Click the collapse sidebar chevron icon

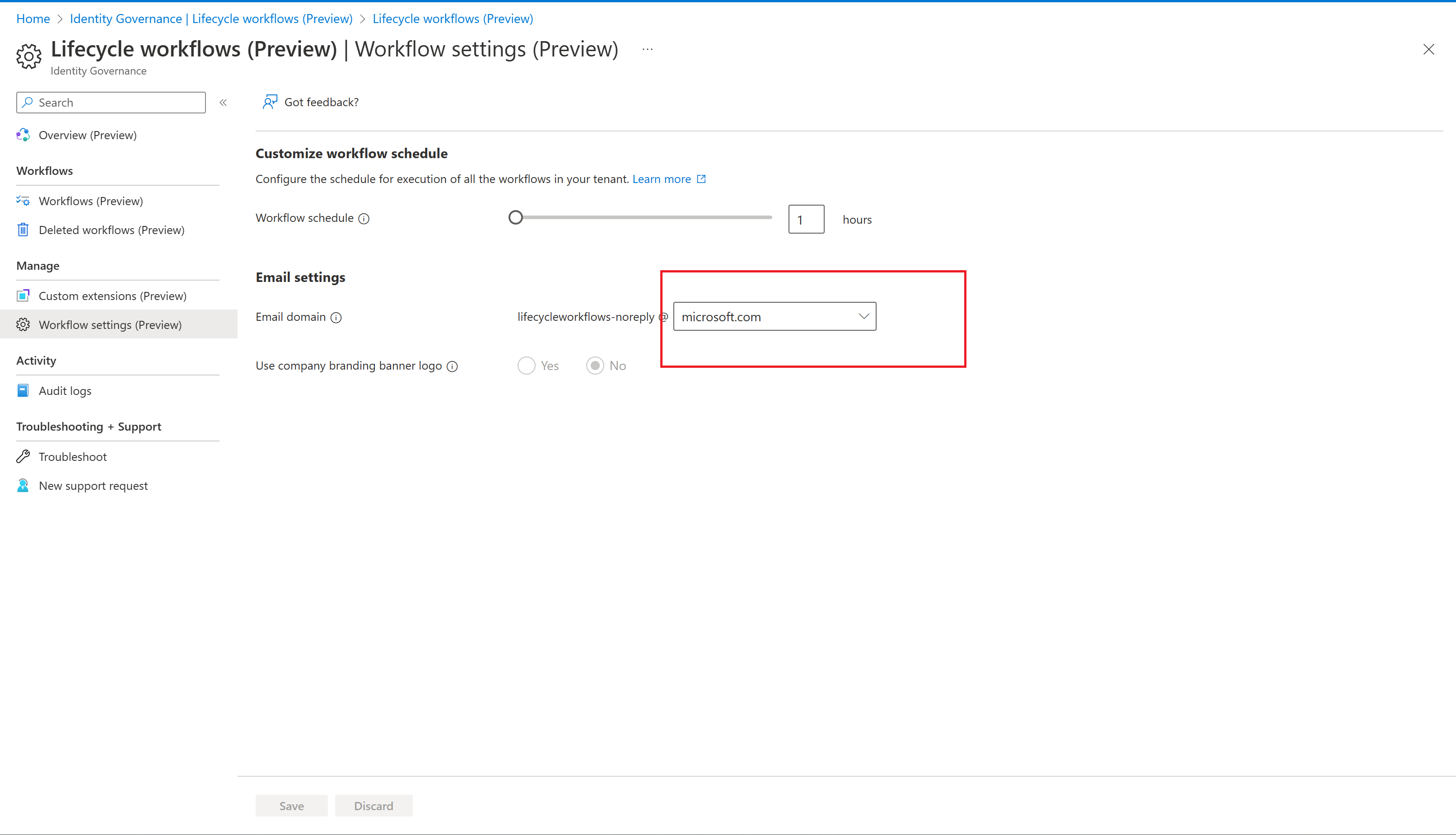click(x=224, y=102)
